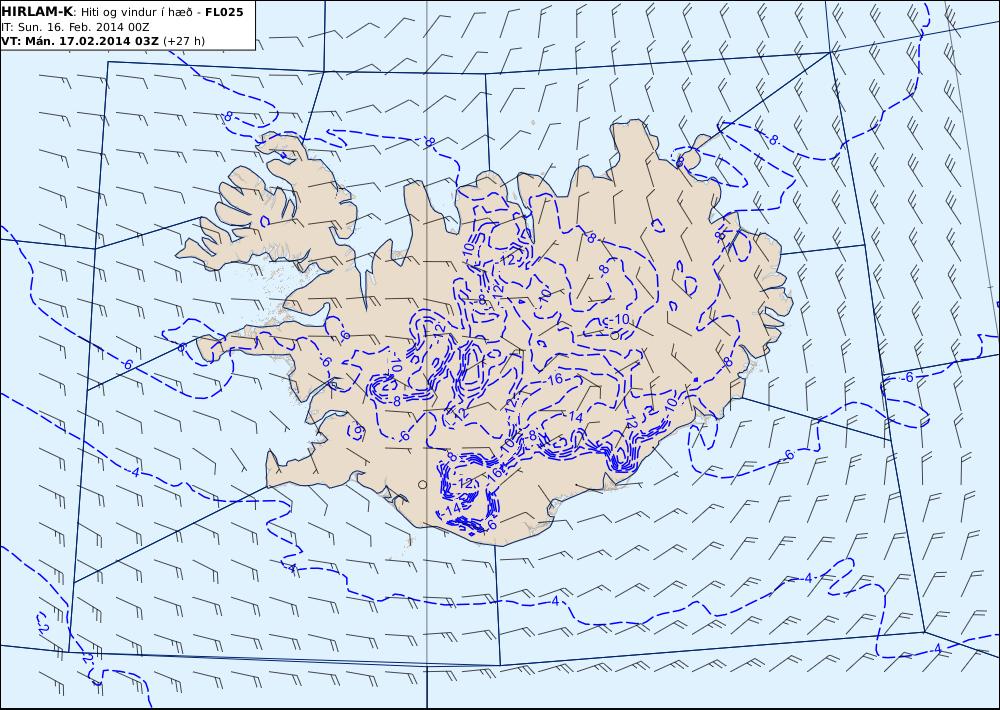Viewport: 1000px width, 710px height.
Task: Click the -4 isotherm label directly south of Iceland
Action: click(554, 601)
